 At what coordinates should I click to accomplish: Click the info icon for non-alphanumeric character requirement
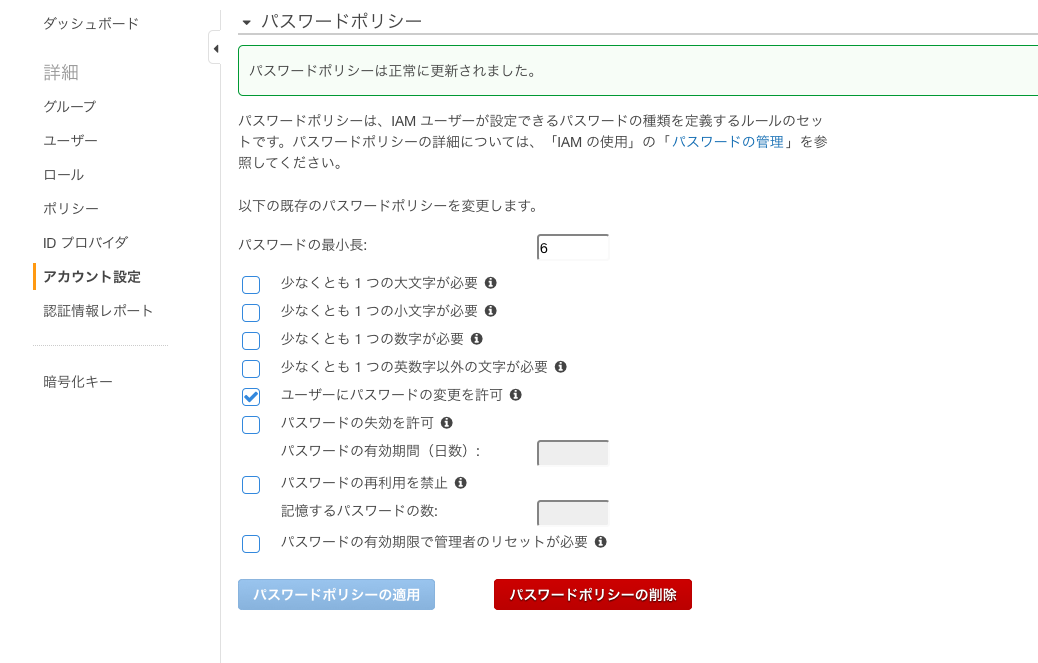coord(561,368)
